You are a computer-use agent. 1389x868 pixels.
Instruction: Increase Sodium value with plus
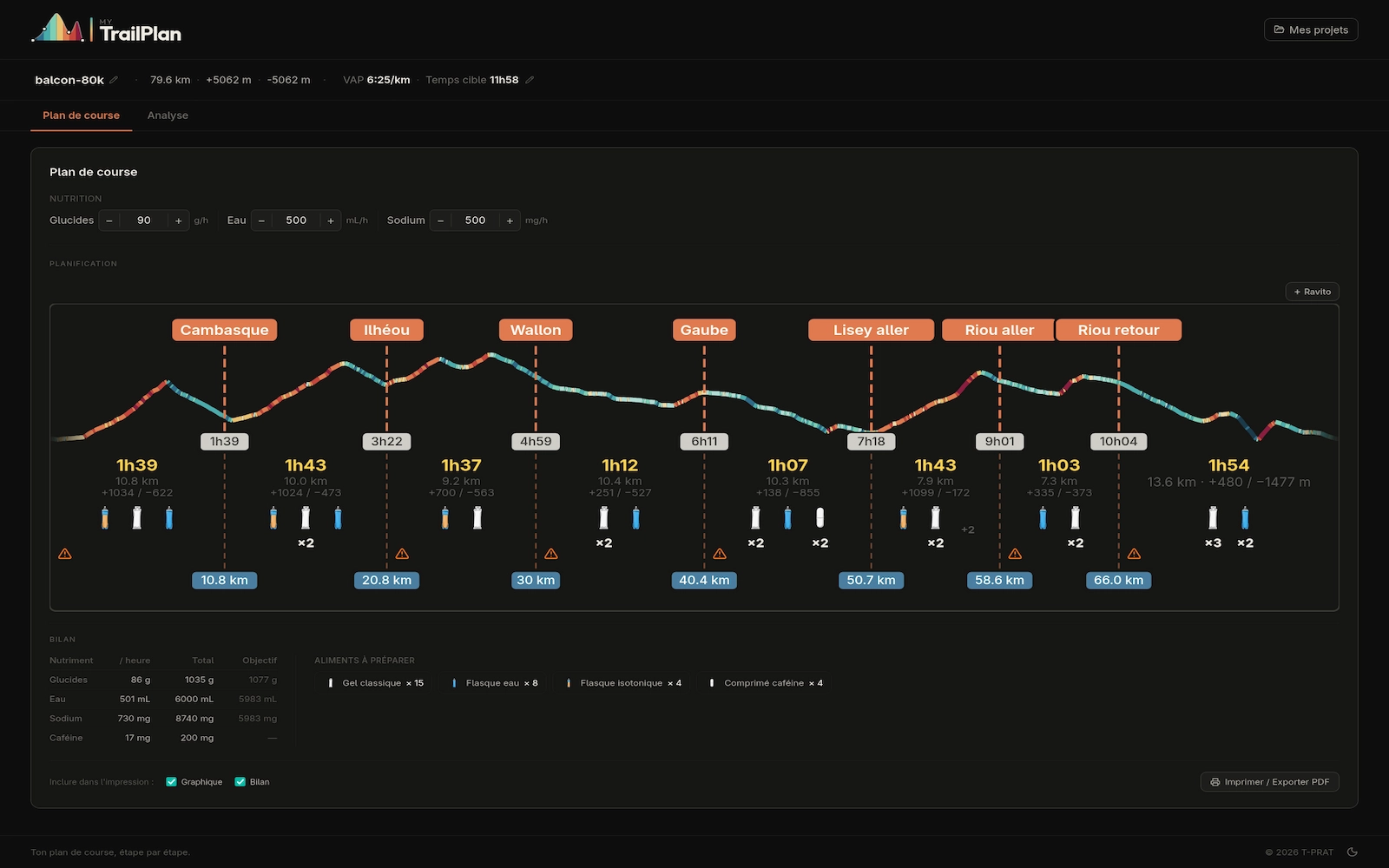510,220
